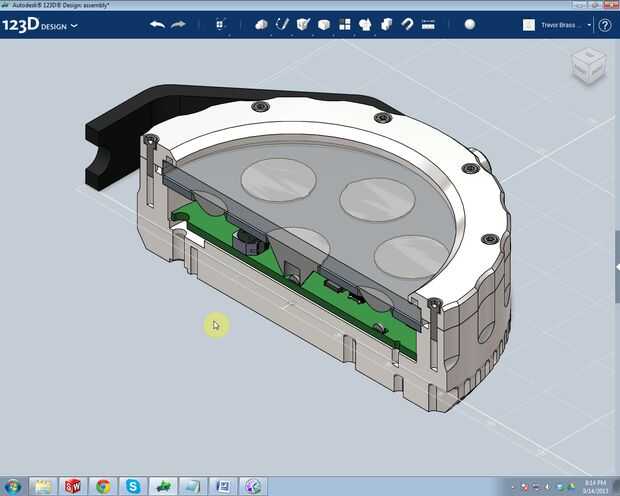Open the Material sphere tool
This screenshot has height=496, width=620.
[470, 25]
